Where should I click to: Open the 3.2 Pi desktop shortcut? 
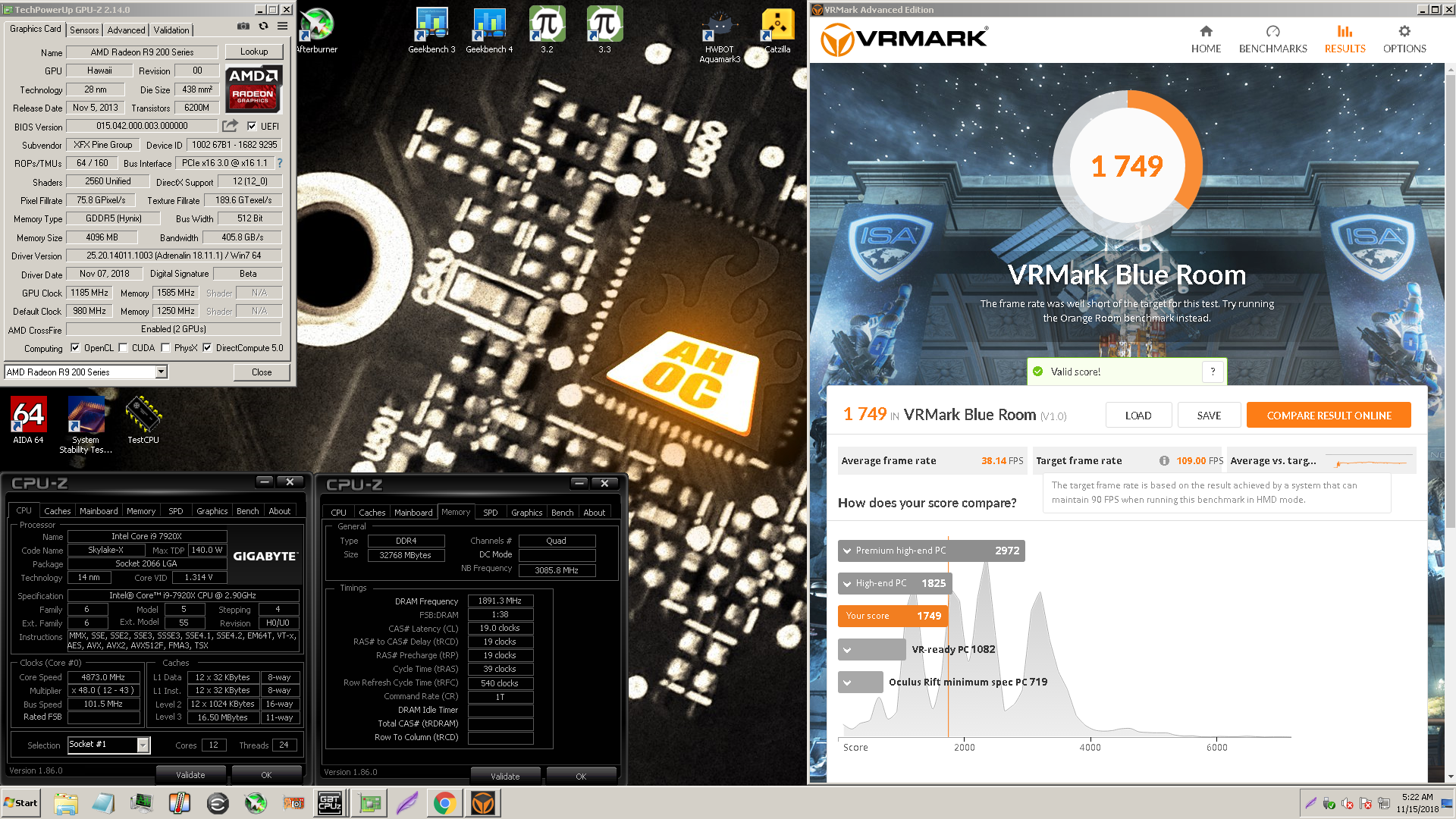coord(547,31)
